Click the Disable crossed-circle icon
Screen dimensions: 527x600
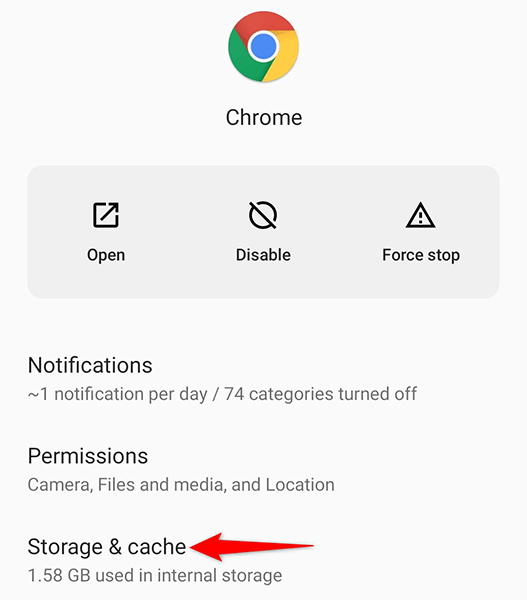click(x=263, y=215)
